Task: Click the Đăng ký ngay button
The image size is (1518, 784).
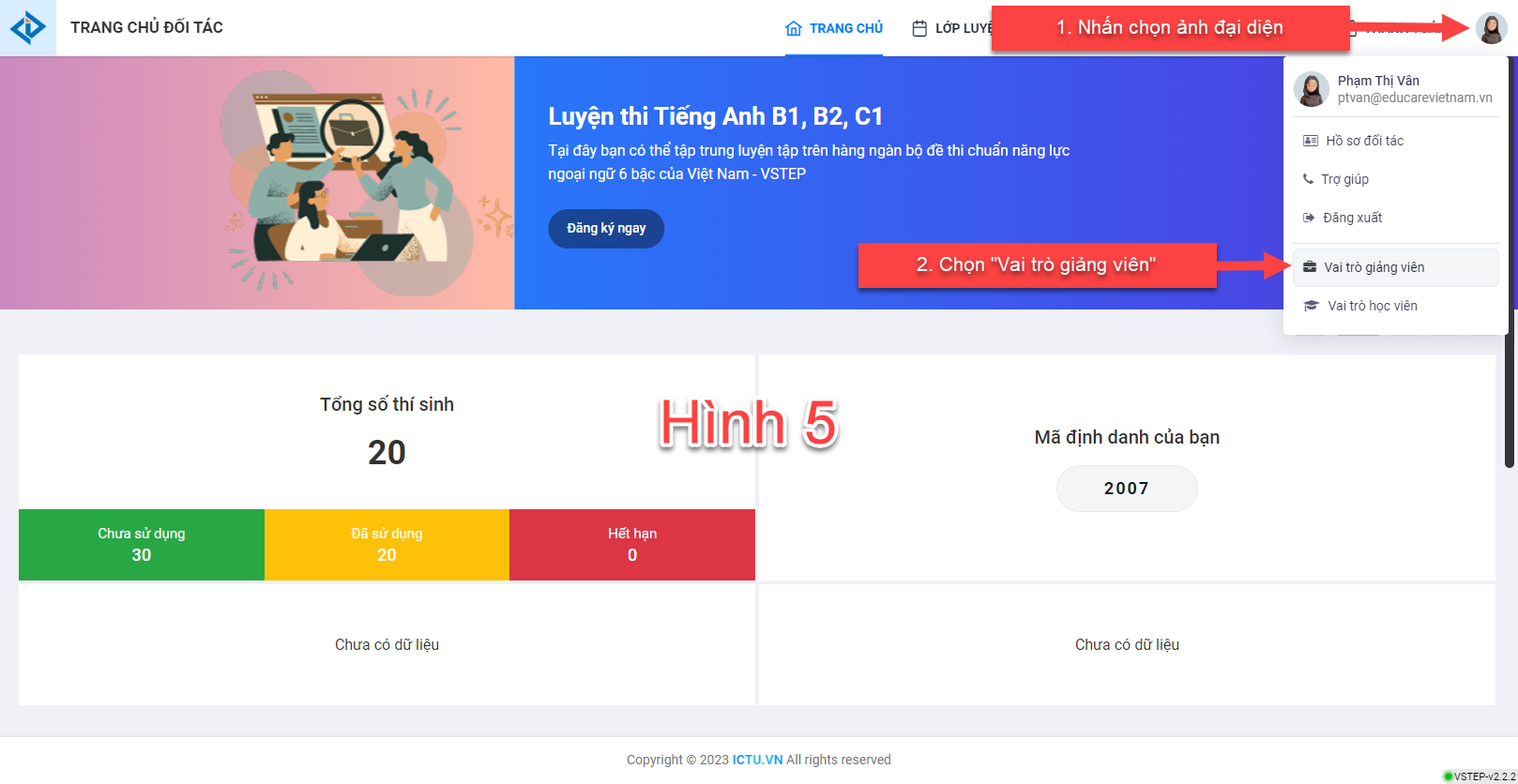Action: [x=606, y=229]
